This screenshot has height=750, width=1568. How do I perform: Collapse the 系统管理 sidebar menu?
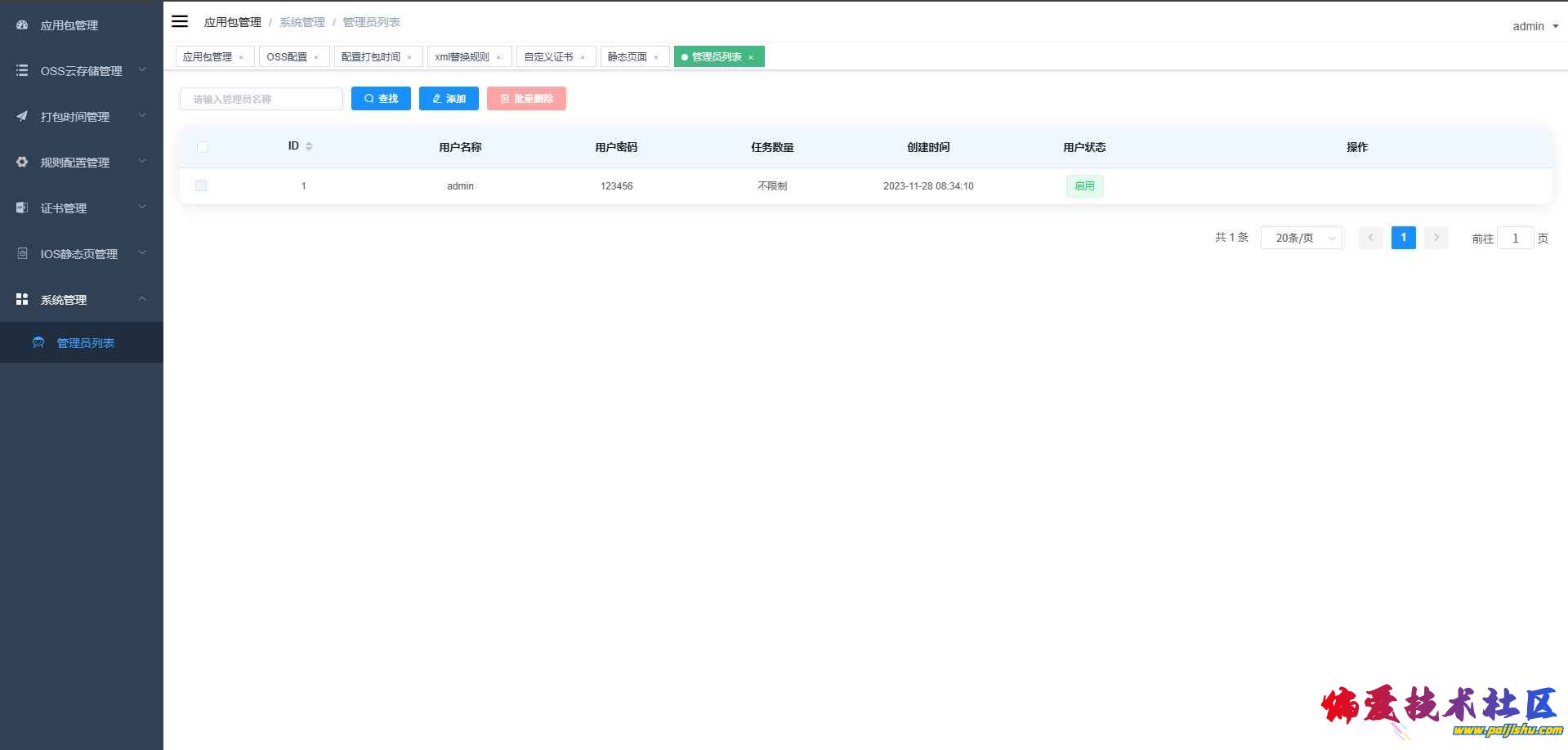click(x=82, y=300)
